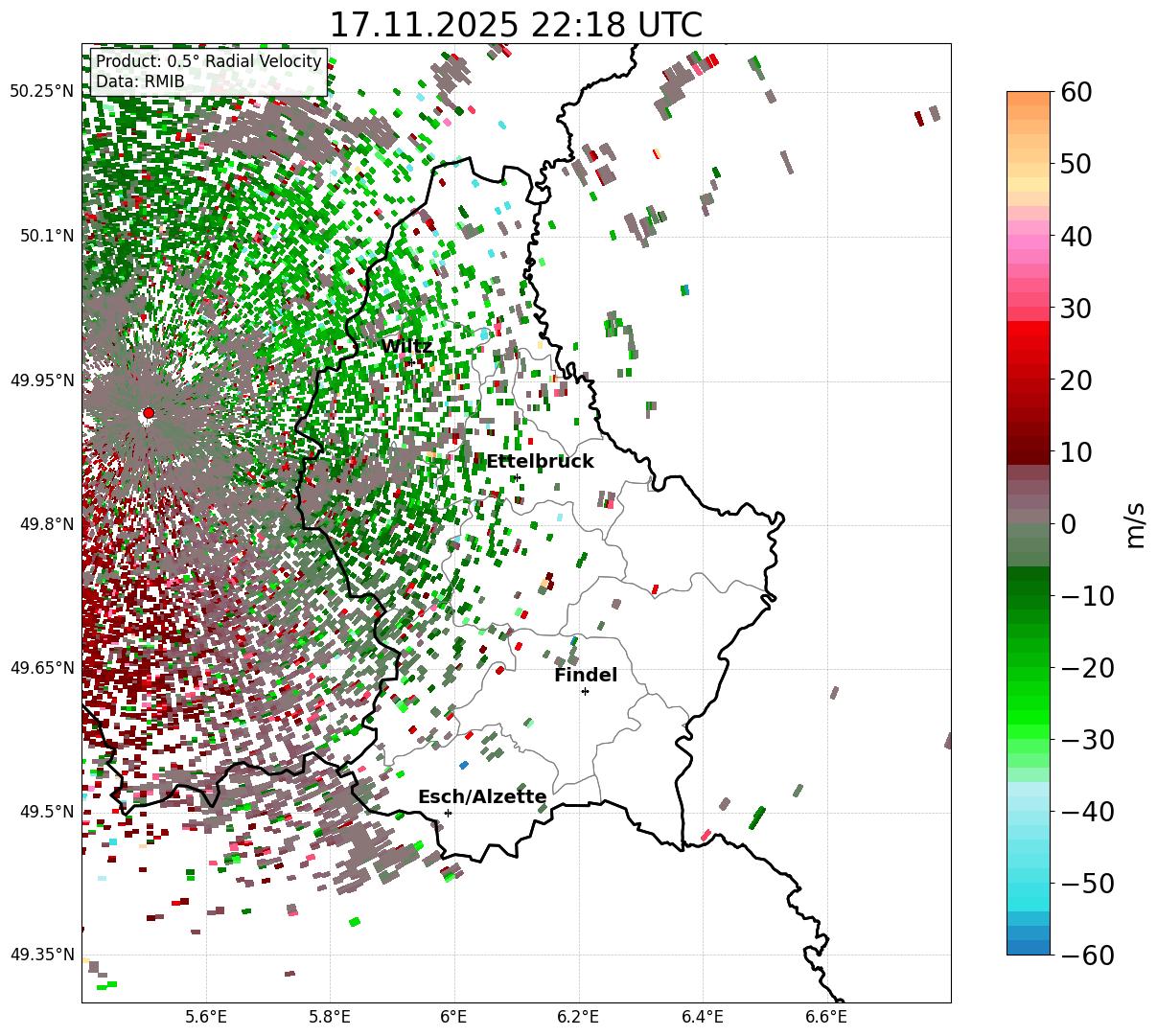Click the 0 value on the colorbar

1068,524
